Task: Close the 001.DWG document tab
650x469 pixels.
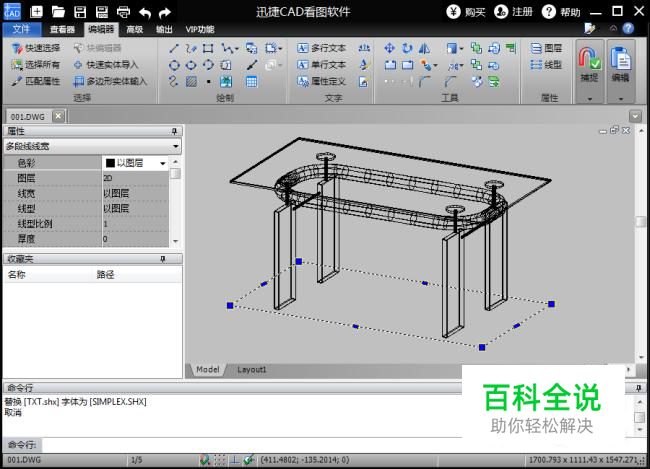Action: click(x=58, y=116)
